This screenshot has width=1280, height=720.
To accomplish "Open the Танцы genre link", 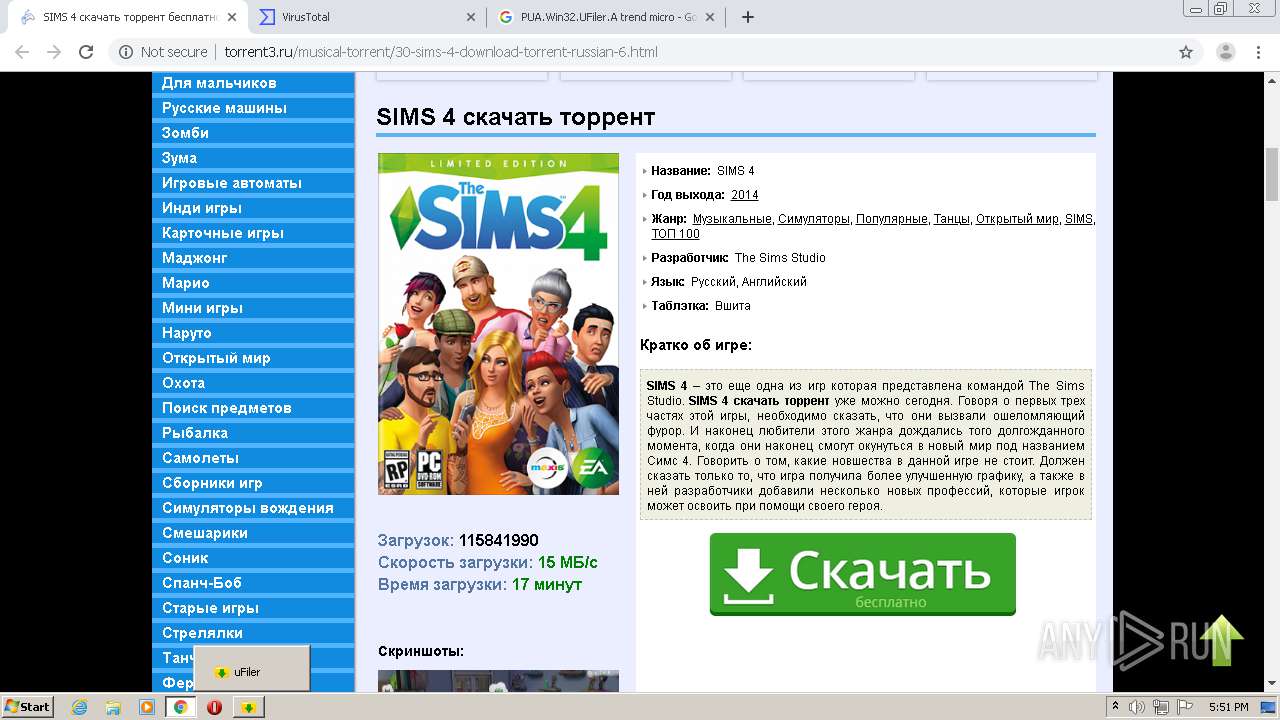I will (952, 219).
